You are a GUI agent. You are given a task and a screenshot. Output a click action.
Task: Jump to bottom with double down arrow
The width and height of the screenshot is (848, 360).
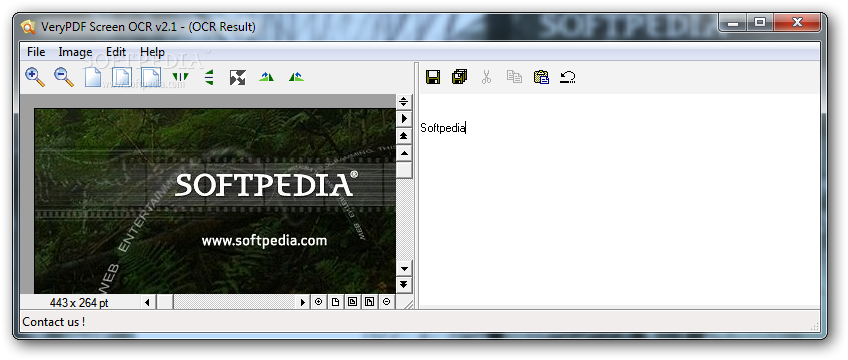tap(404, 284)
